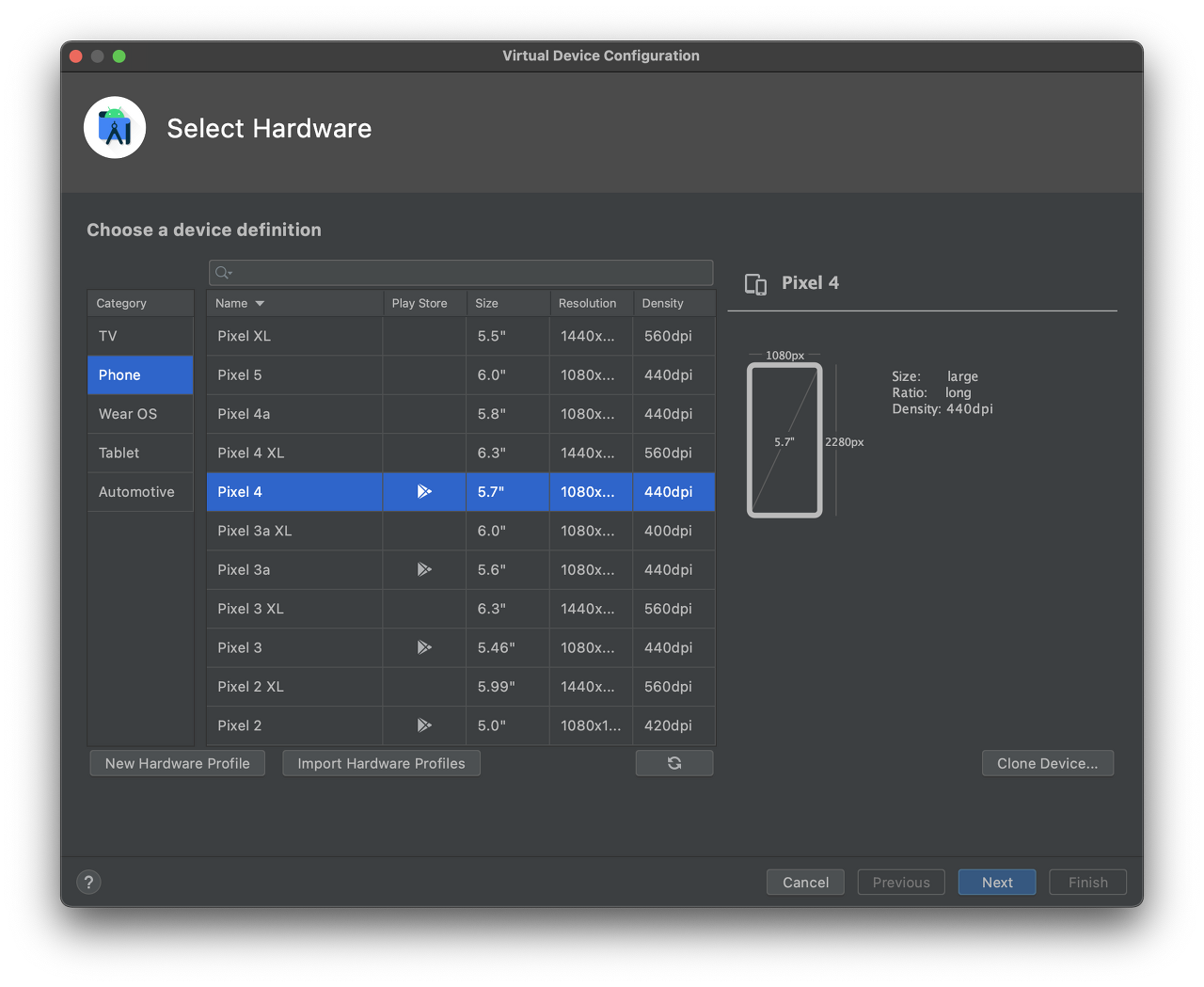1204x987 pixels.
Task: Open the Clone Device dialog
Action: click(1048, 763)
